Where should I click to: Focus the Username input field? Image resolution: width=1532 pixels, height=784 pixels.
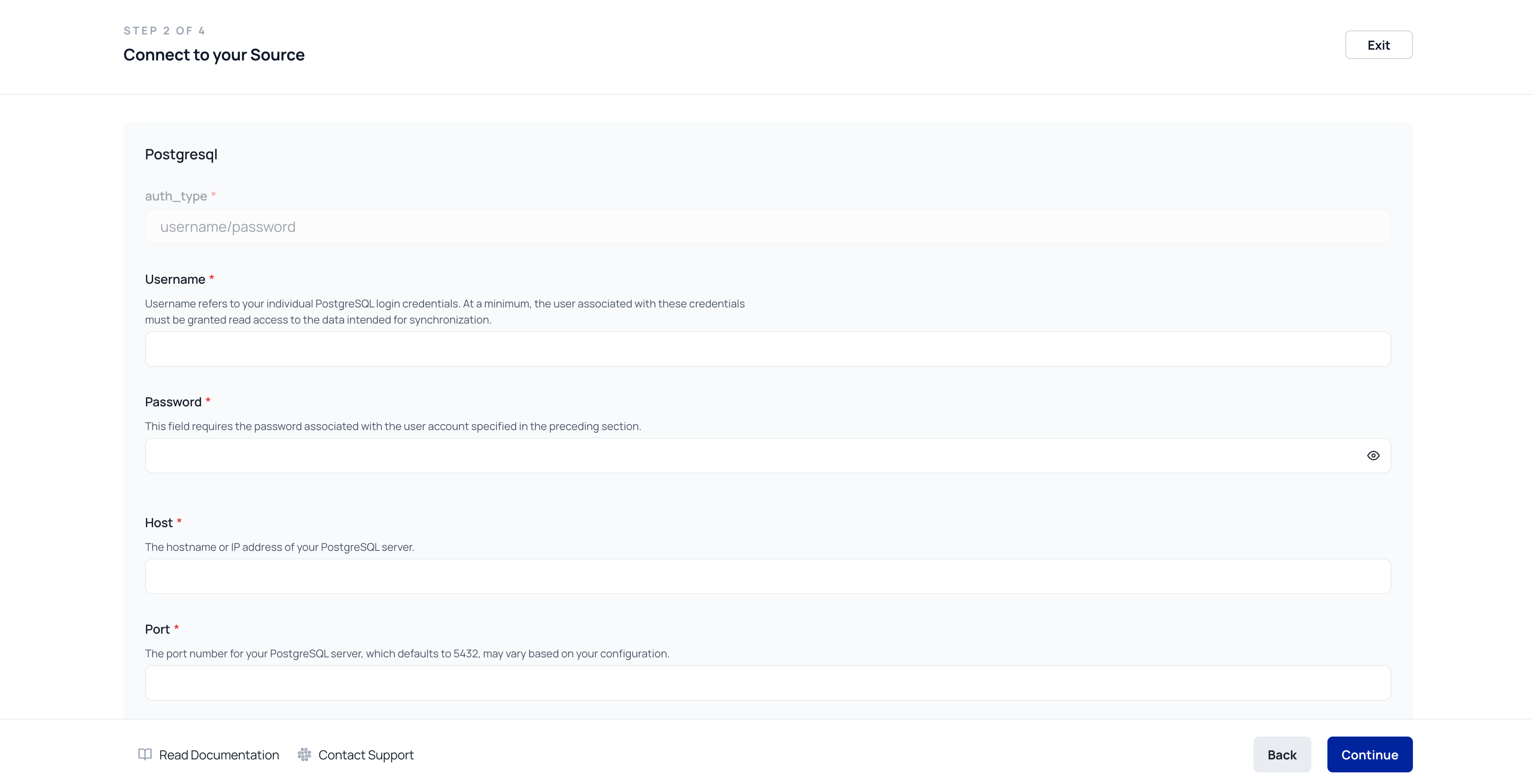pyautogui.click(x=767, y=349)
